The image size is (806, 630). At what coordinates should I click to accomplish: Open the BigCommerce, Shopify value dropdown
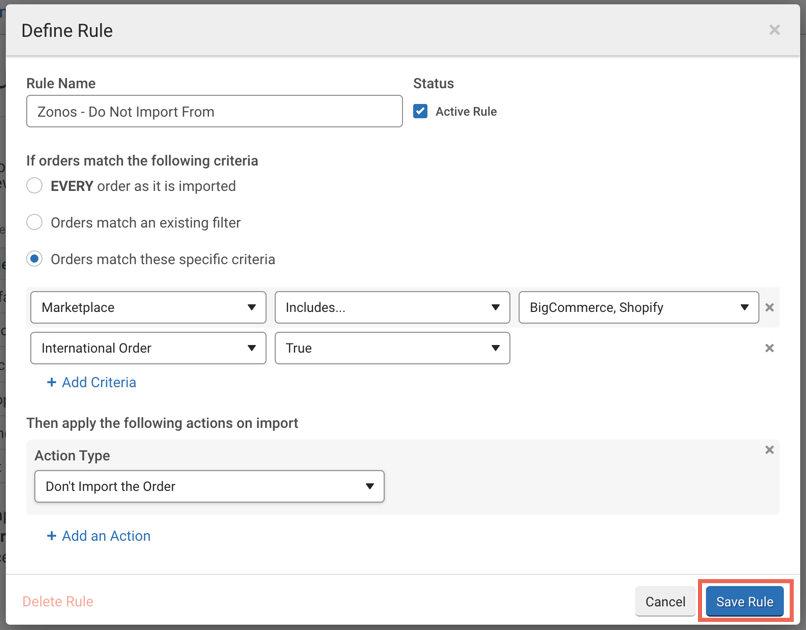638,307
